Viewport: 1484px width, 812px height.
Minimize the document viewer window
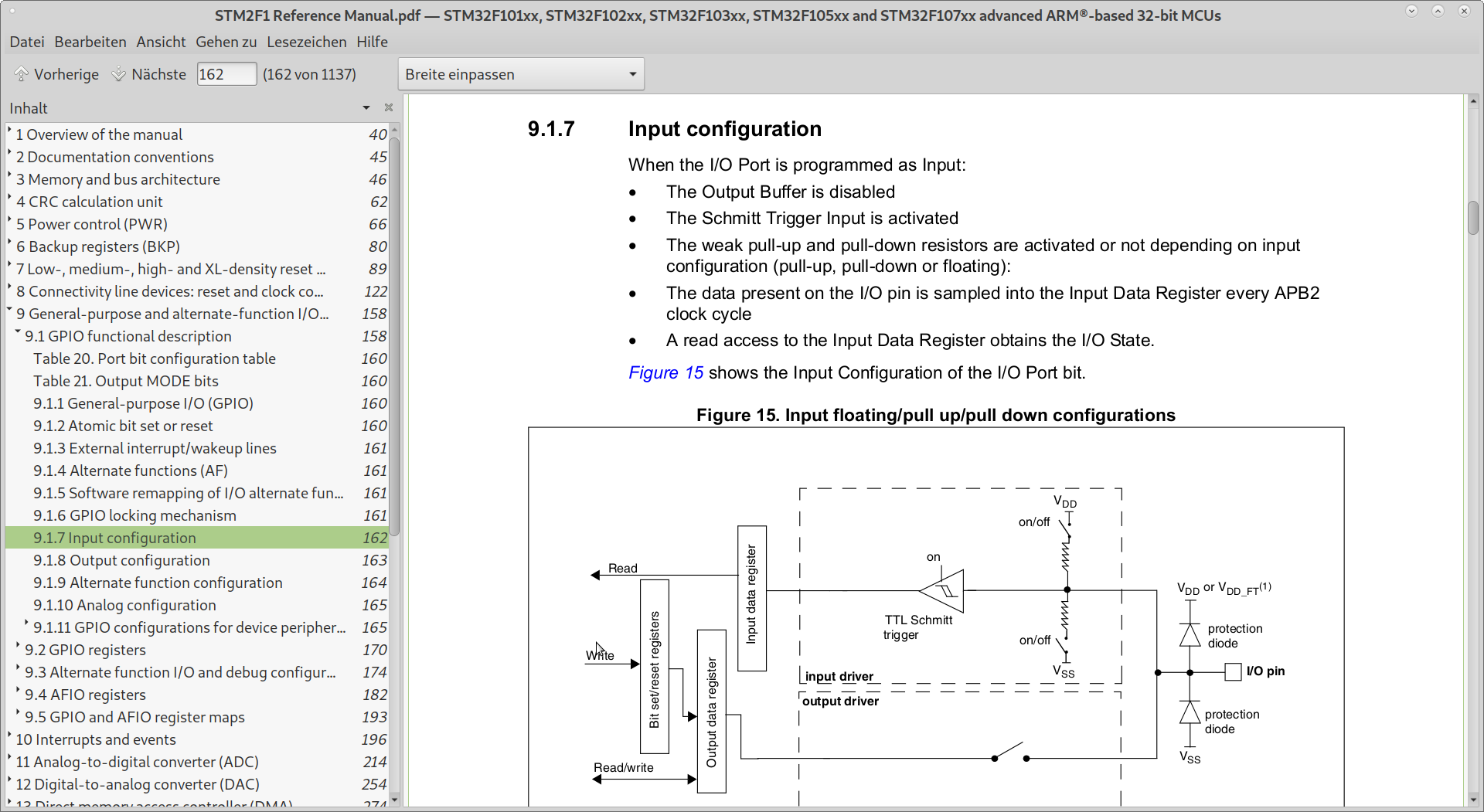tap(1411, 11)
